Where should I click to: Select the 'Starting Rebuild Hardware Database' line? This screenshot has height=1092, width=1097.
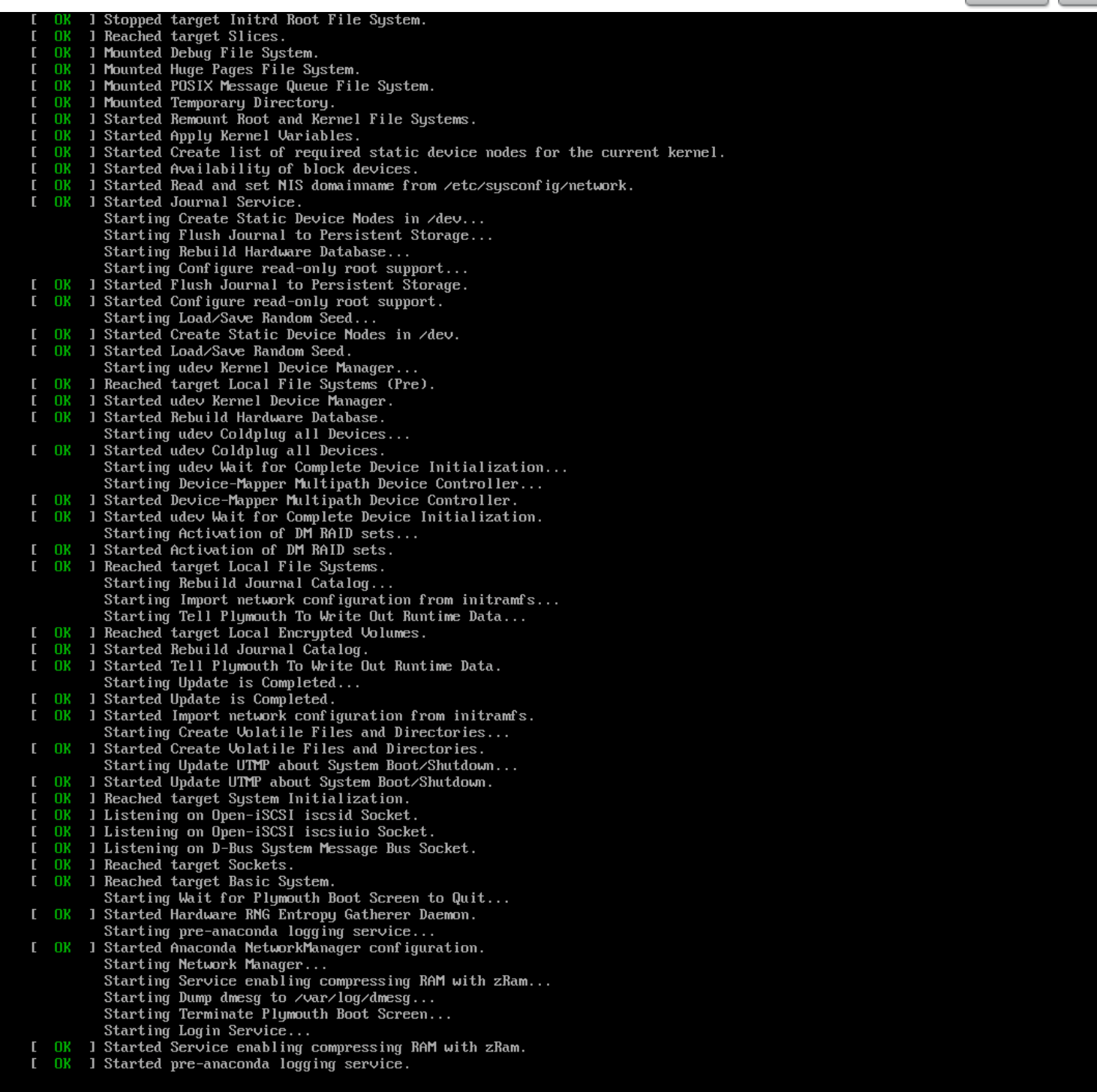256,252
